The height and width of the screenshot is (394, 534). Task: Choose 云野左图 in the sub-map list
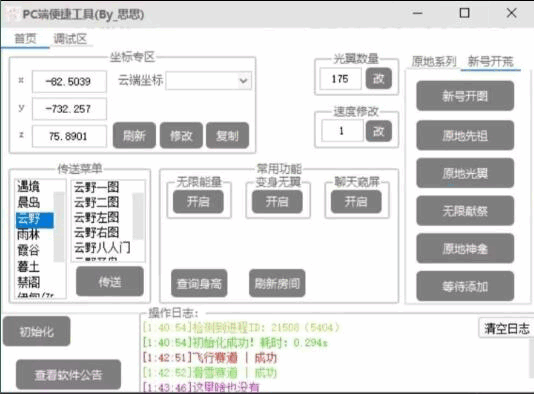click(x=97, y=217)
